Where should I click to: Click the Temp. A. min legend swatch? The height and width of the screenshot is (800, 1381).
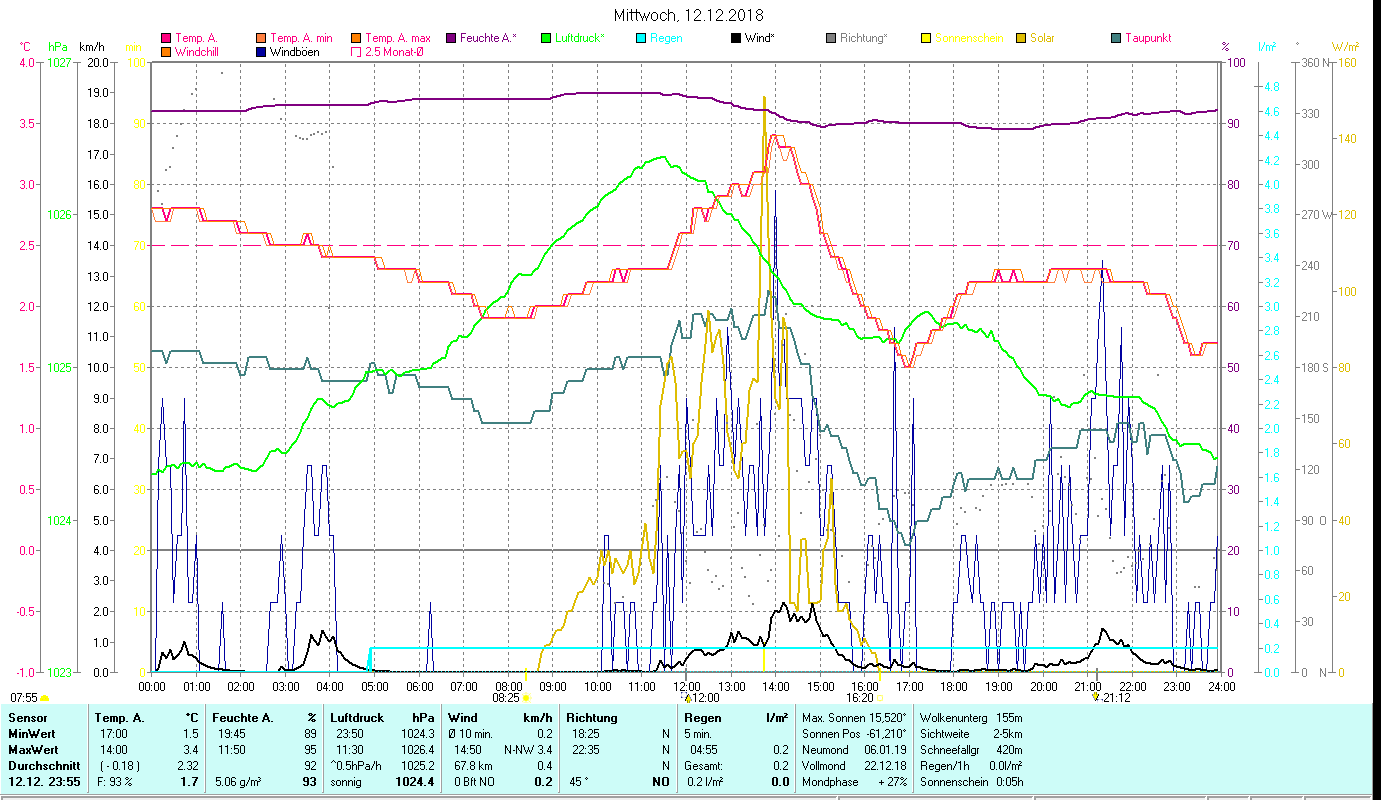click(x=262, y=38)
